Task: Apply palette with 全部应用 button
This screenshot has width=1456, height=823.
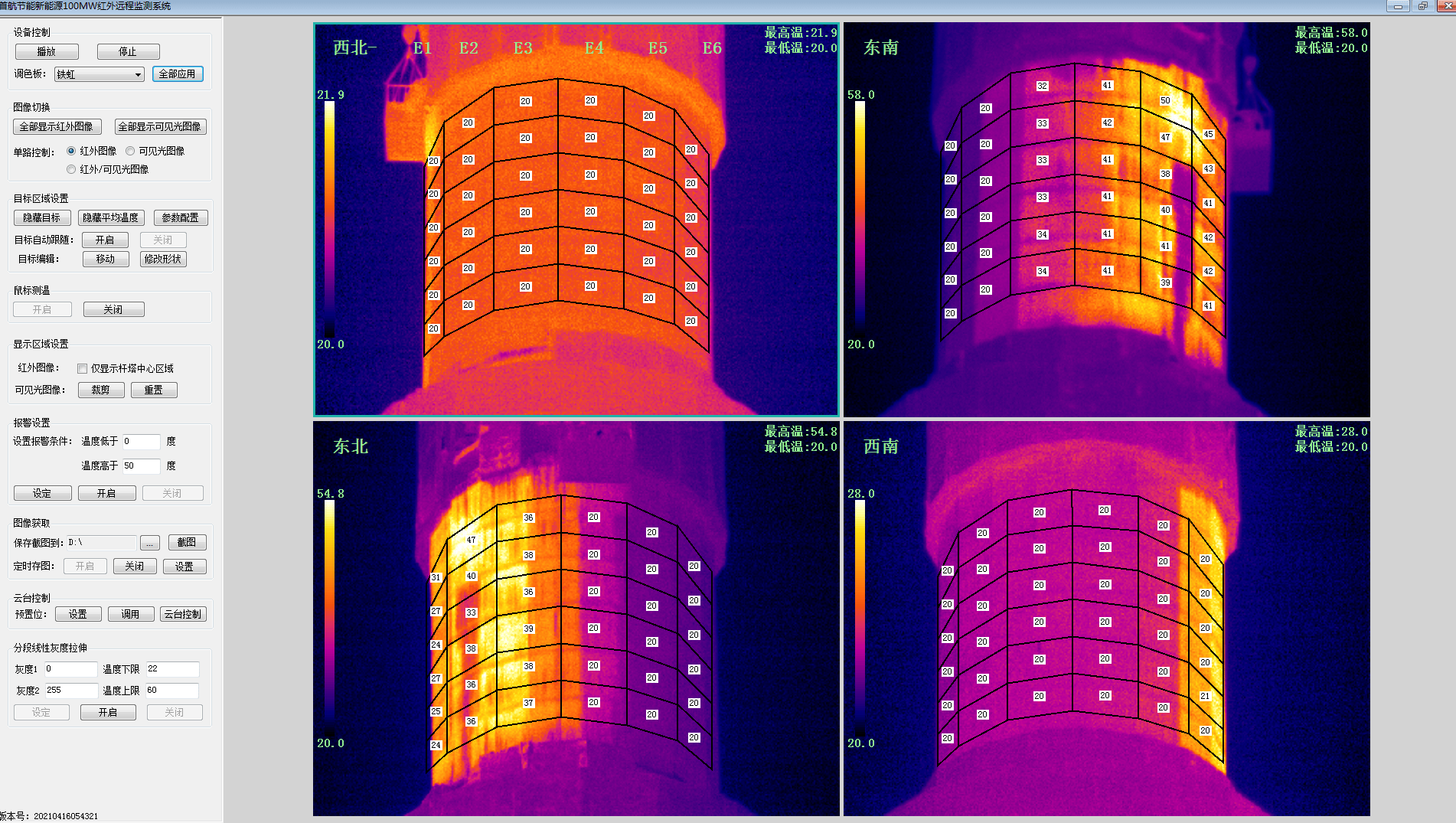Action: [178, 74]
